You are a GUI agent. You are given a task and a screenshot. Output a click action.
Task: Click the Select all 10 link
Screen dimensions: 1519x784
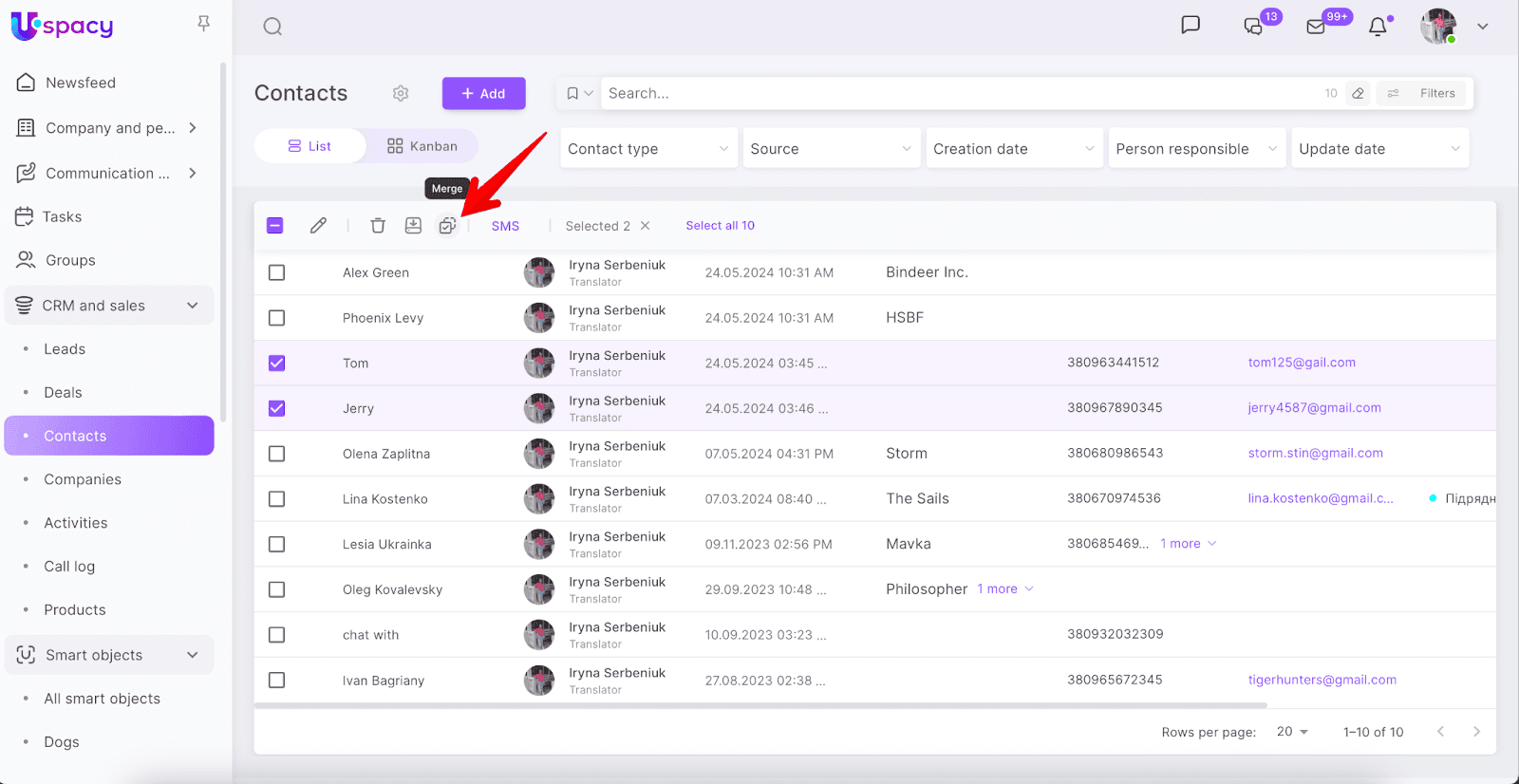click(720, 226)
